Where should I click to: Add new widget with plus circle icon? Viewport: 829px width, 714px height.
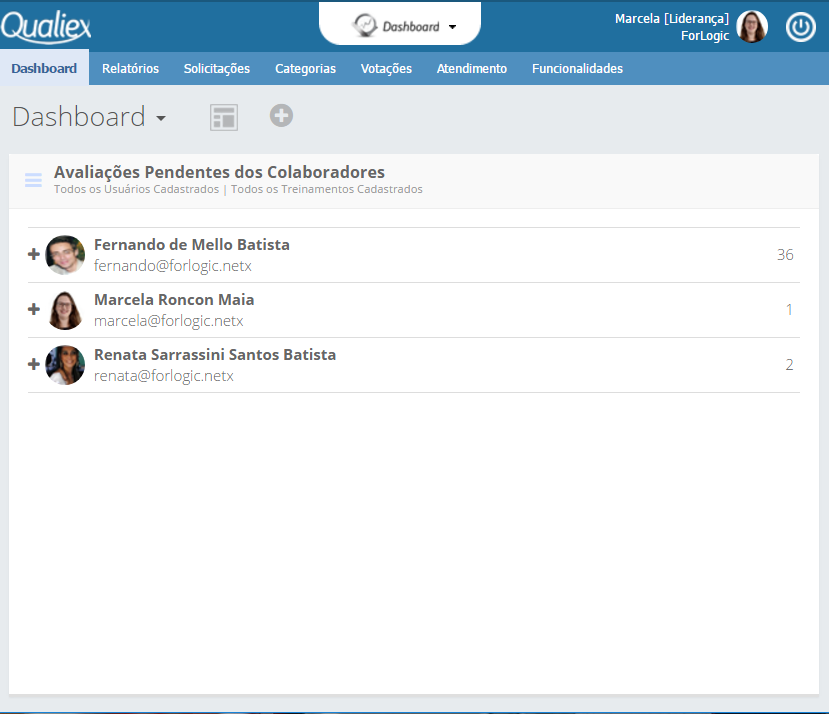[281, 116]
